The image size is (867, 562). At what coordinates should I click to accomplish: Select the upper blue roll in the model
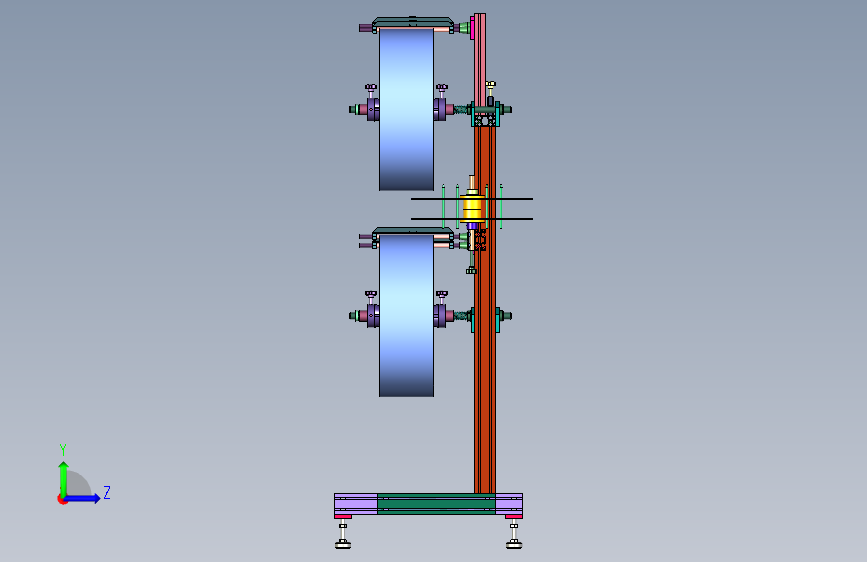point(406,110)
